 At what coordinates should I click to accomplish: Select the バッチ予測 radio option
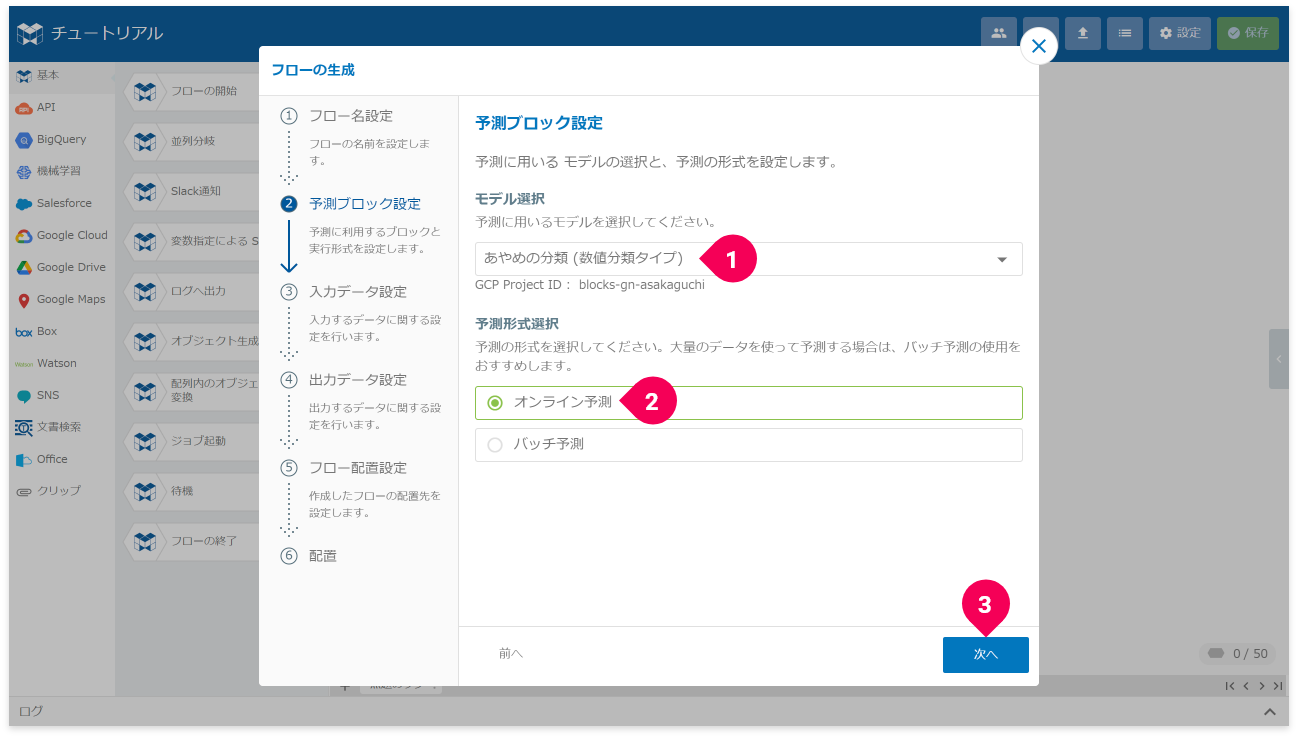click(x=748, y=445)
